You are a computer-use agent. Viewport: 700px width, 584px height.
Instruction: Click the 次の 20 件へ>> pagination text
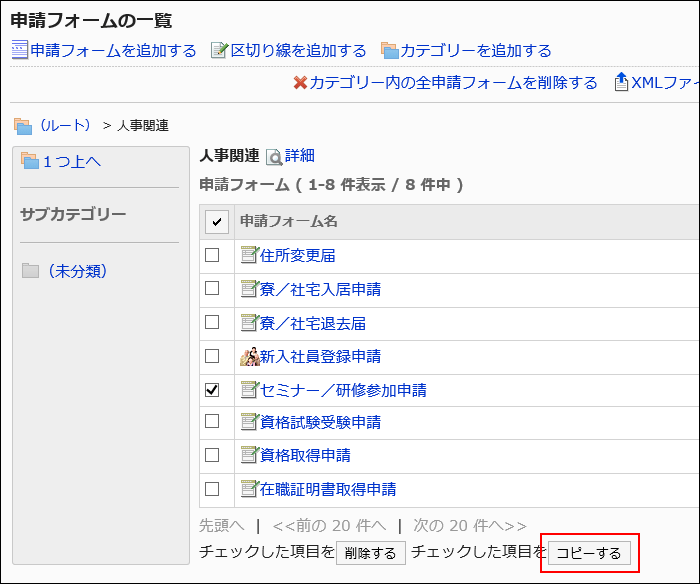(x=470, y=526)
